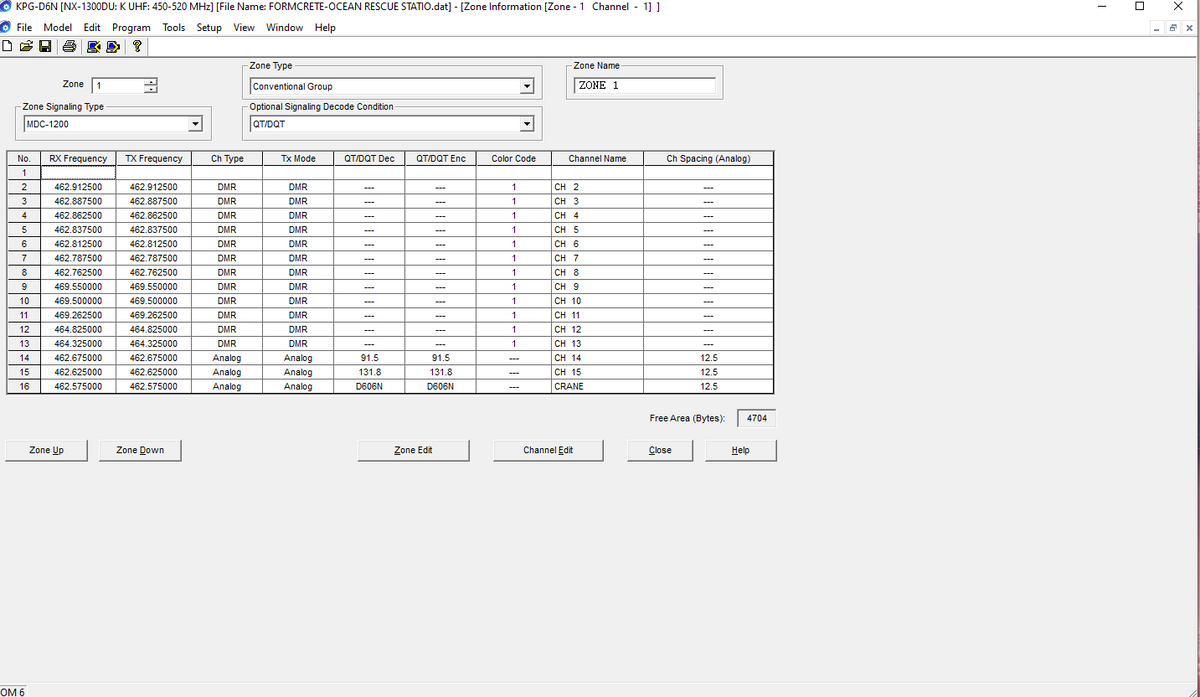Click the Channel Edit button
1200x697 pixels.
[548, 450]
